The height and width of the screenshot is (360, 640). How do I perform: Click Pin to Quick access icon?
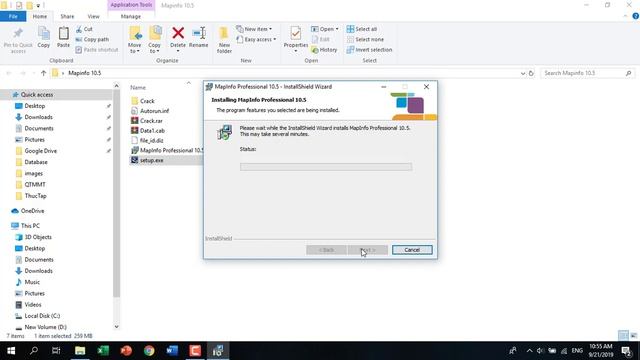pos(18,33)
